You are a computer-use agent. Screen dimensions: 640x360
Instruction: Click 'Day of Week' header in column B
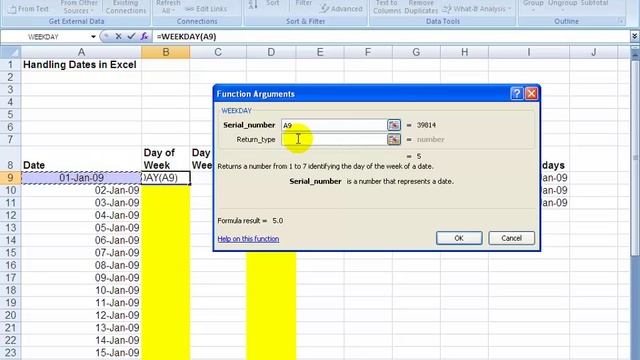click(x=166, y=159)
